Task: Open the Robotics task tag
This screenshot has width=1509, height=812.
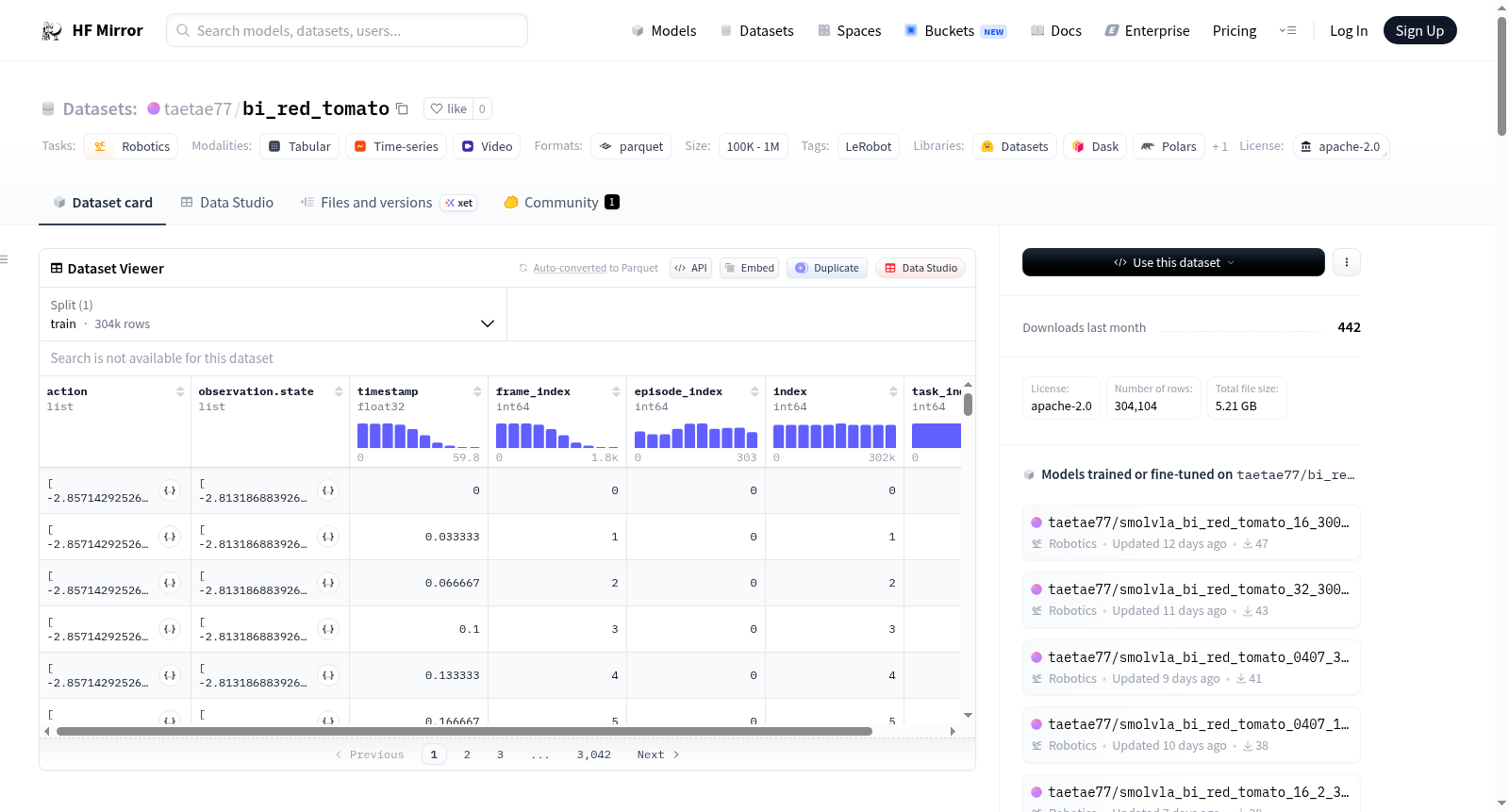Action: click(131, 146)
